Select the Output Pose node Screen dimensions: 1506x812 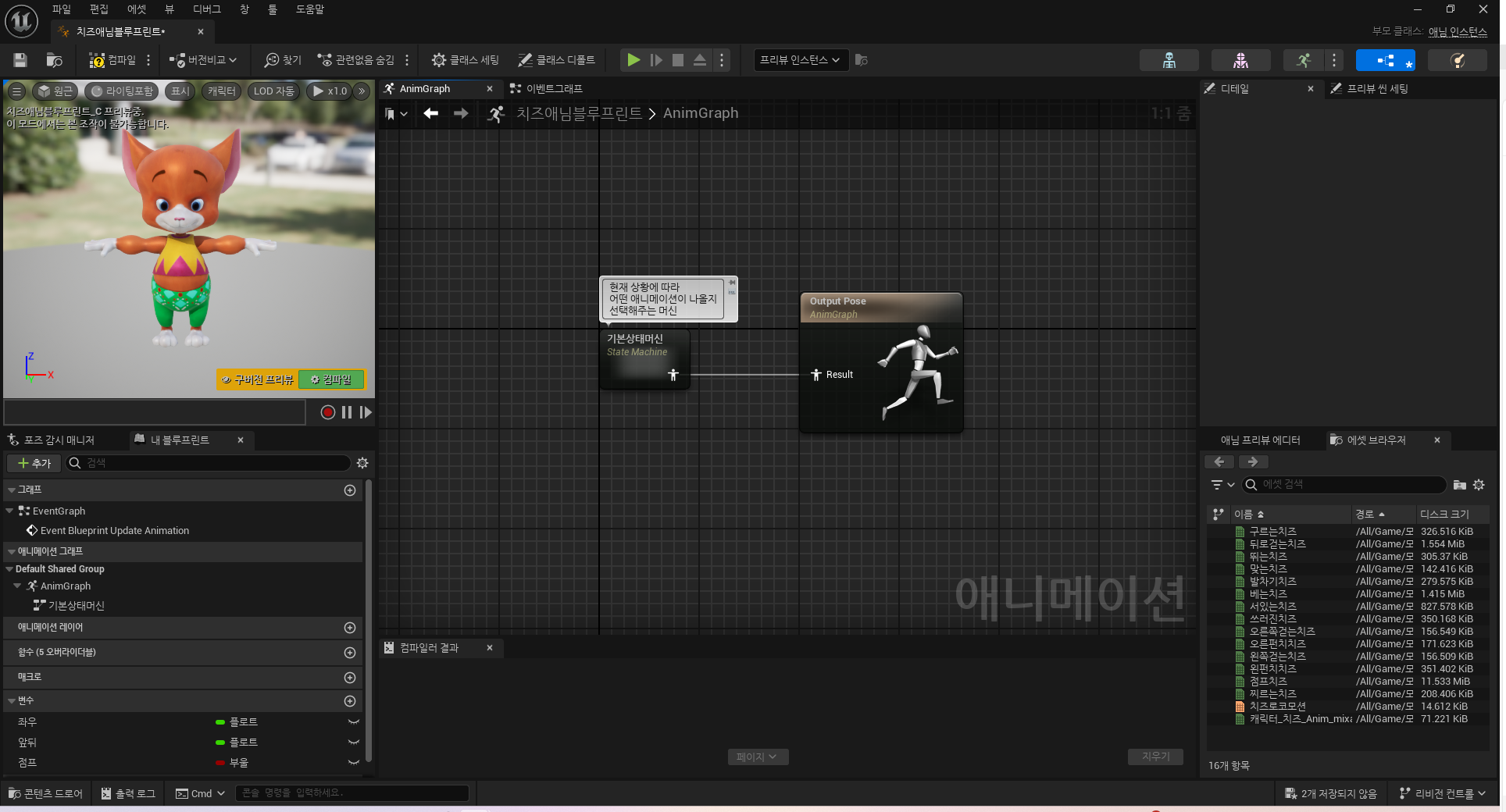[x=881, y=362]
